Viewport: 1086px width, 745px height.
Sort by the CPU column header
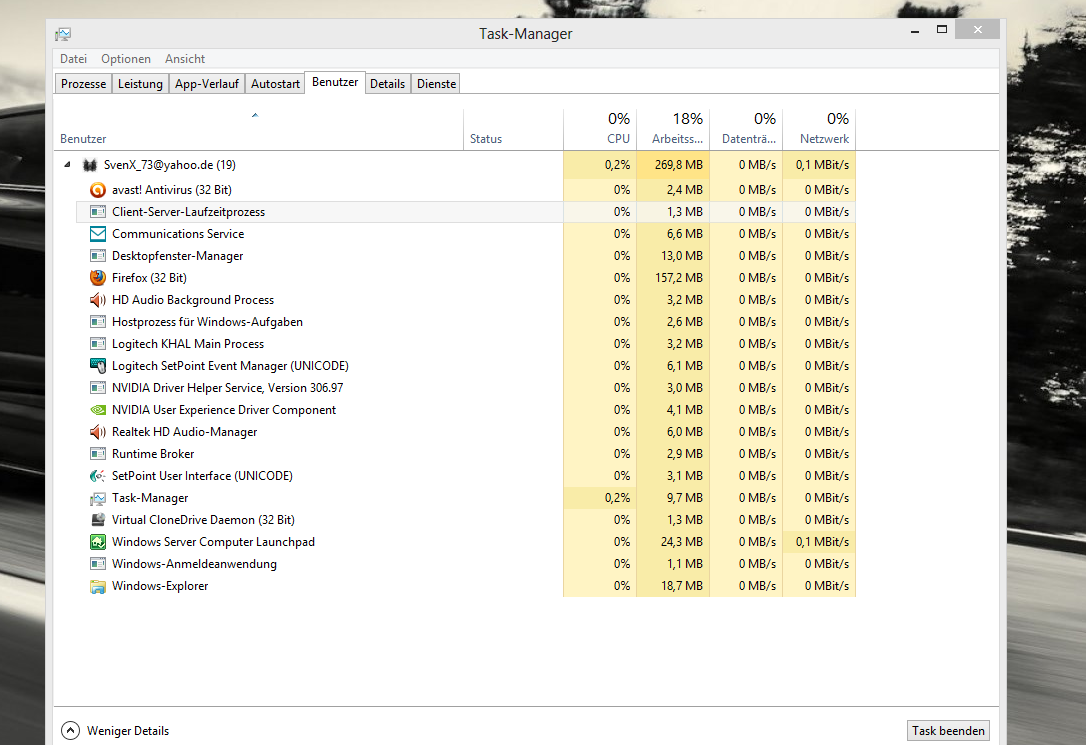click(600, 129)
